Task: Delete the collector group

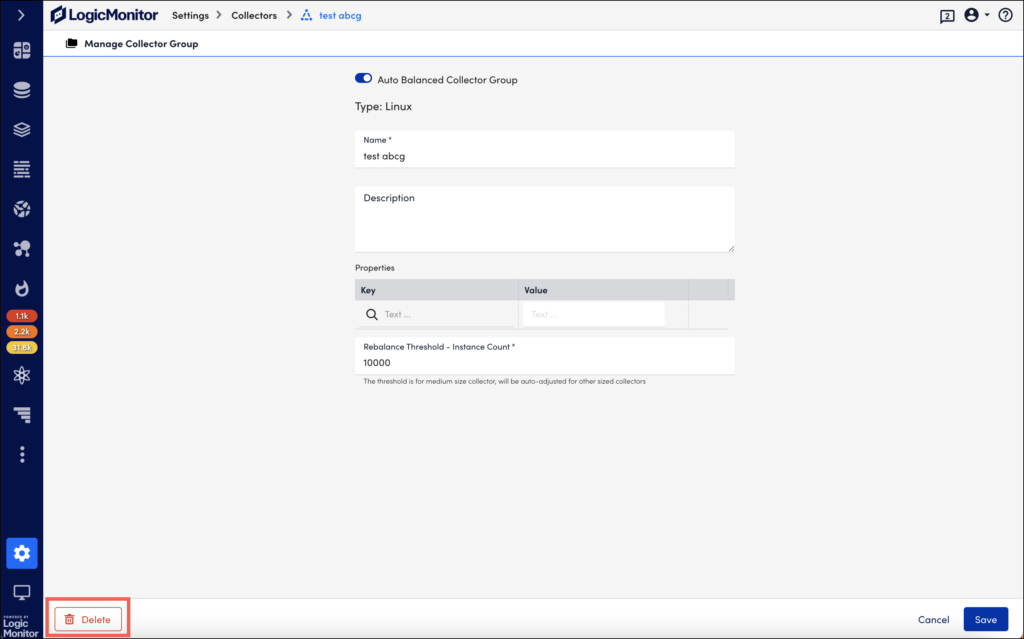Action: [x=88, y=618]
